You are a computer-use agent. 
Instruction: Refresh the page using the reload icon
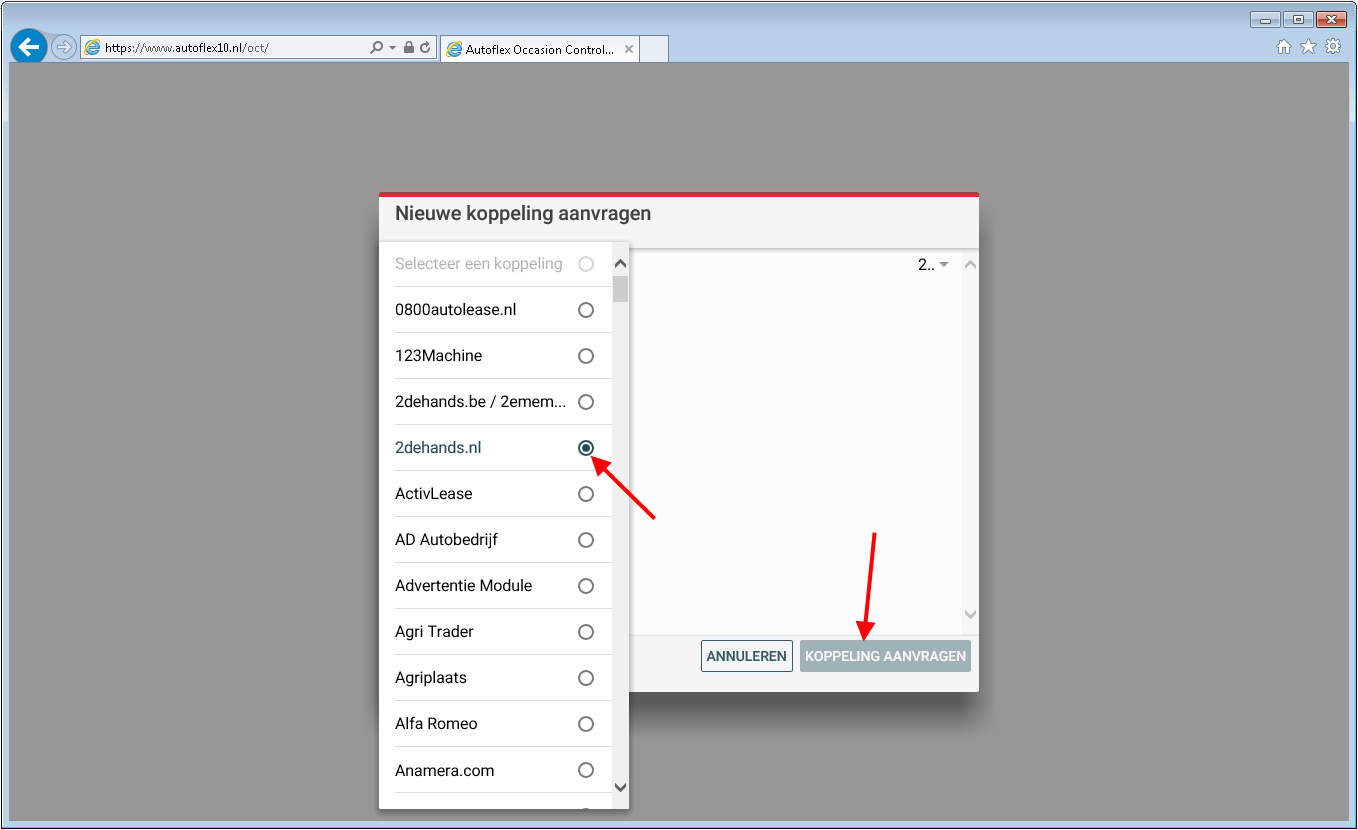(x=425, y=47)
